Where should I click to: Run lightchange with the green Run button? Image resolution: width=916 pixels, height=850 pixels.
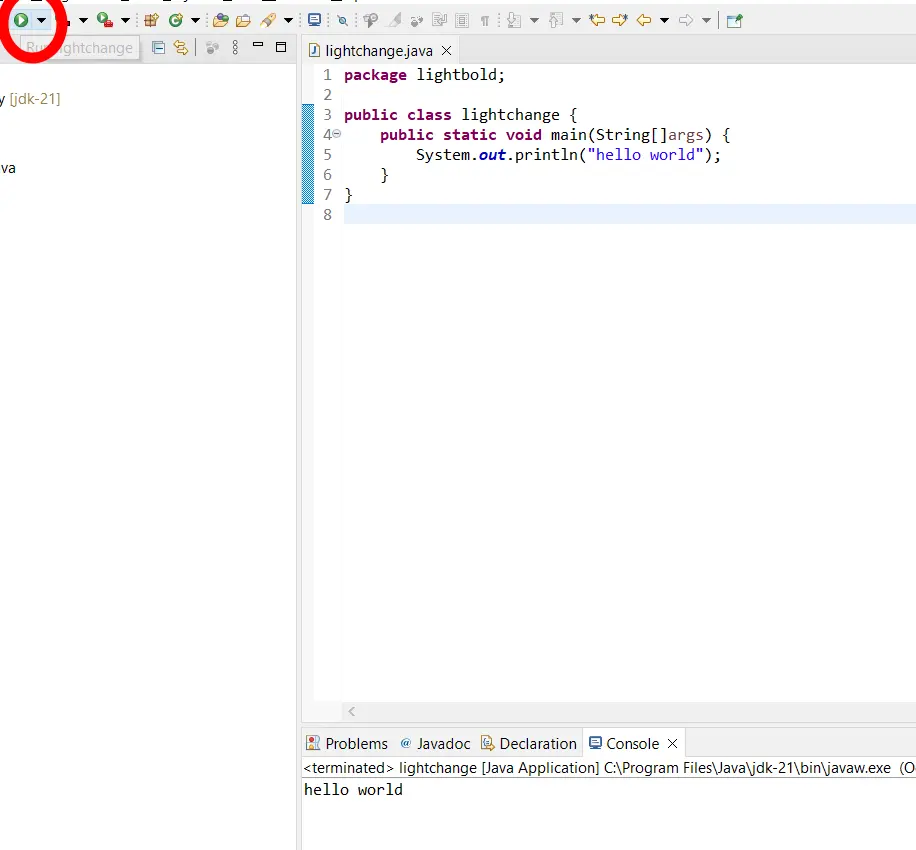pos(20,20)
